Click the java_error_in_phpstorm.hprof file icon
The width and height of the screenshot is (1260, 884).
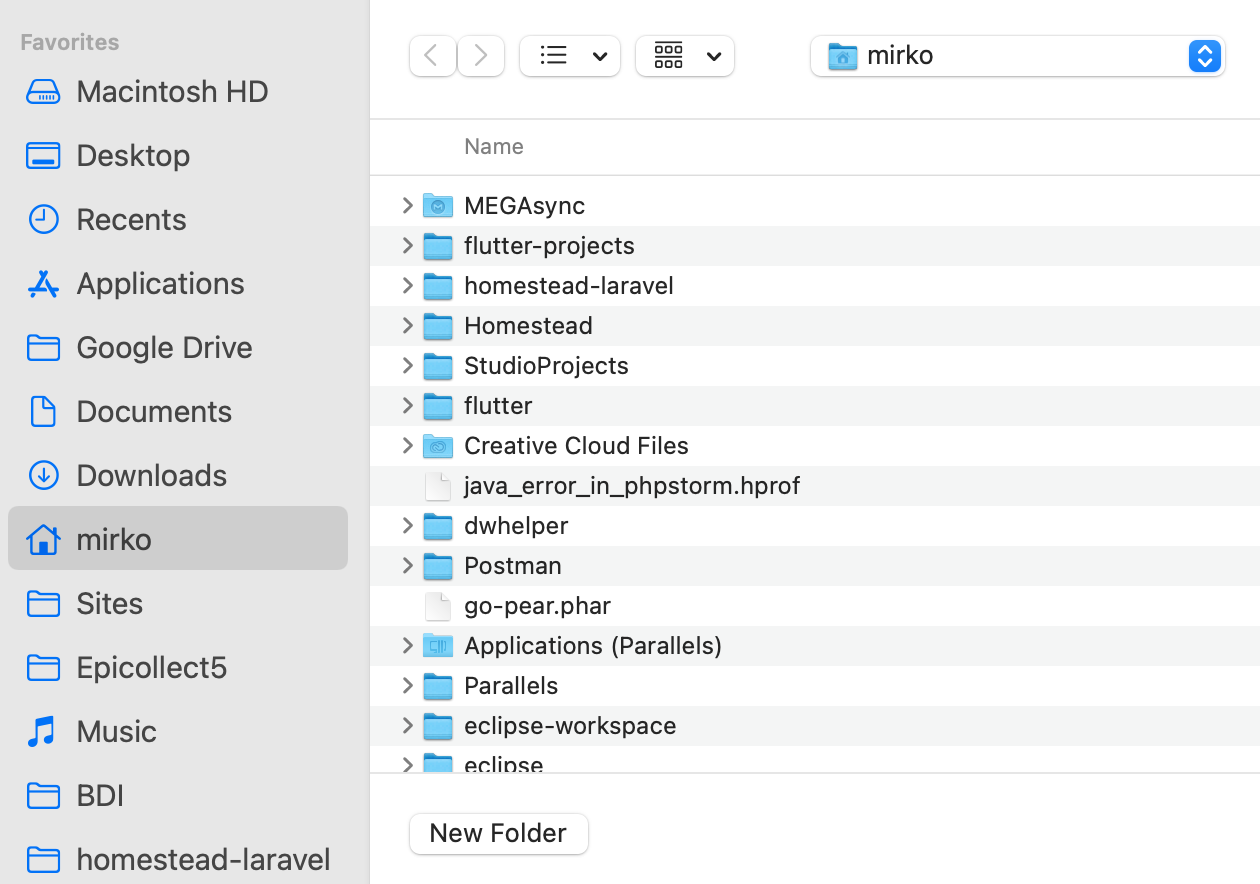coord(438,486)
